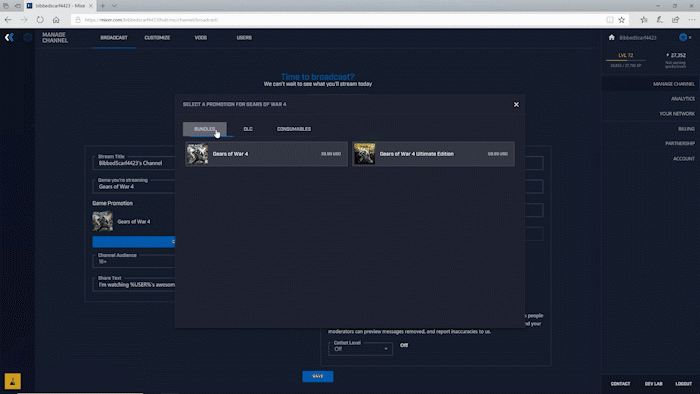
Task: Click the home icon beside BibbedScarf4423
Action: point(612,37)
